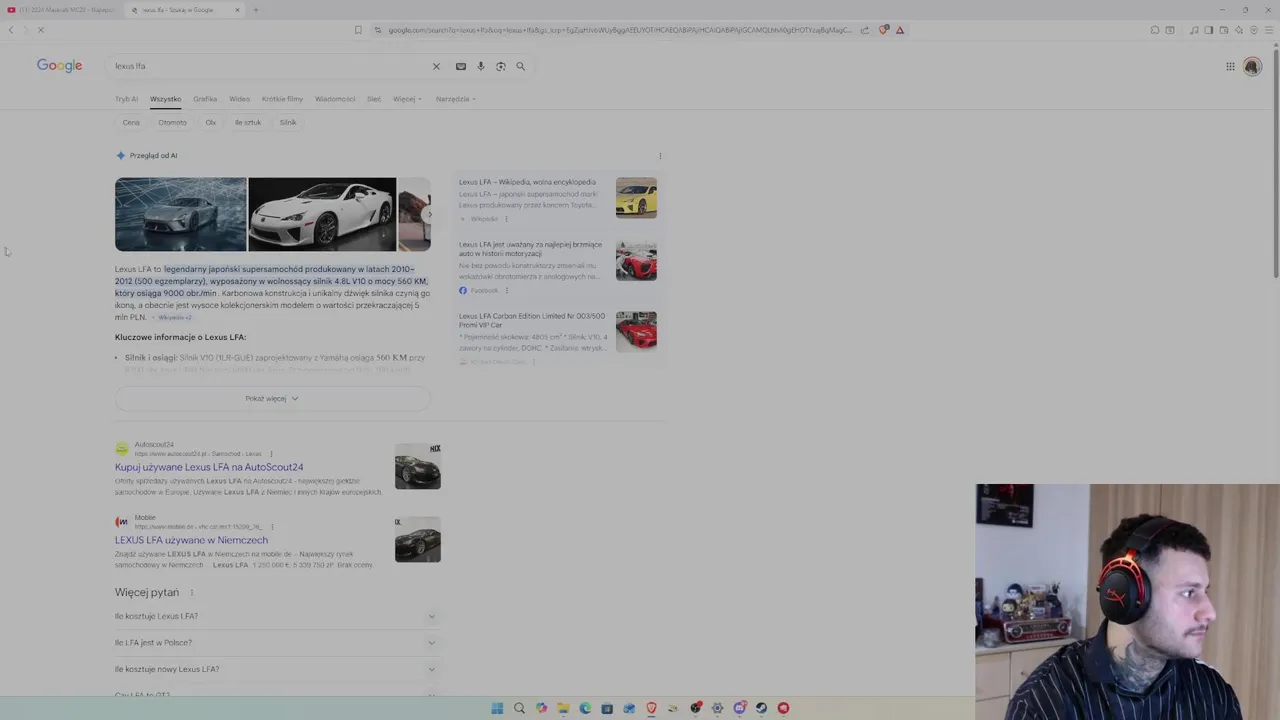Switch to Wideo results tab
1280x720 pixels.
(x=239, y=99)
